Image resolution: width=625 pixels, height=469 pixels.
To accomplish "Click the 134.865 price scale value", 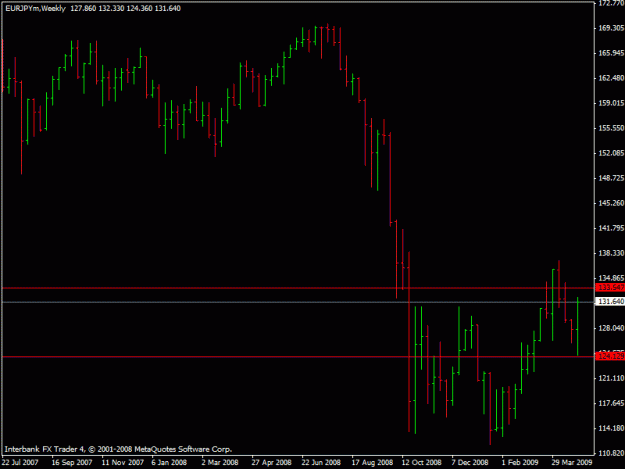I will pos(611,278).
